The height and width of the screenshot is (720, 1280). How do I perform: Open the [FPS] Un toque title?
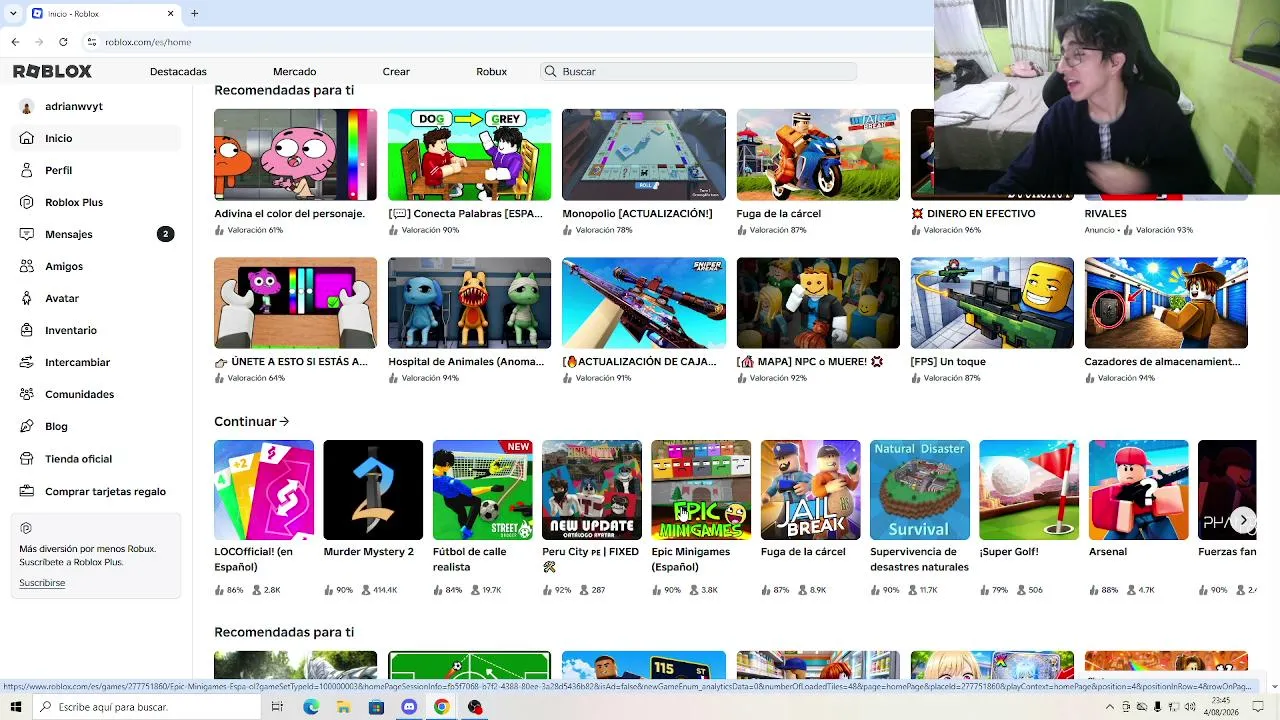tap(948, 362)
